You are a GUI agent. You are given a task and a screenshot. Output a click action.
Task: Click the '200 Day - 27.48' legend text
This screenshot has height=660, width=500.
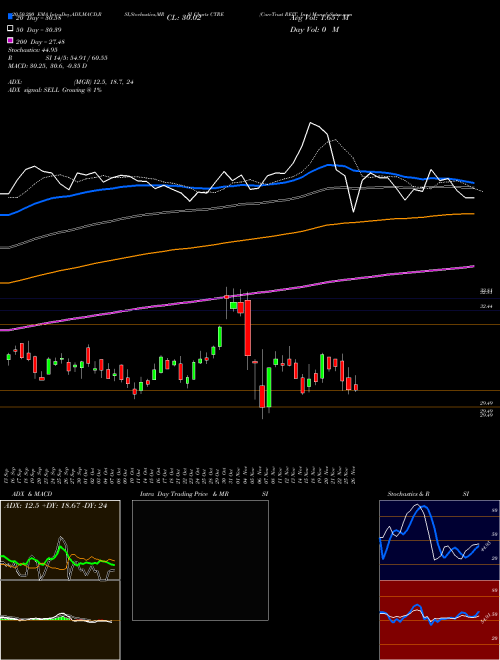[40, 42]
